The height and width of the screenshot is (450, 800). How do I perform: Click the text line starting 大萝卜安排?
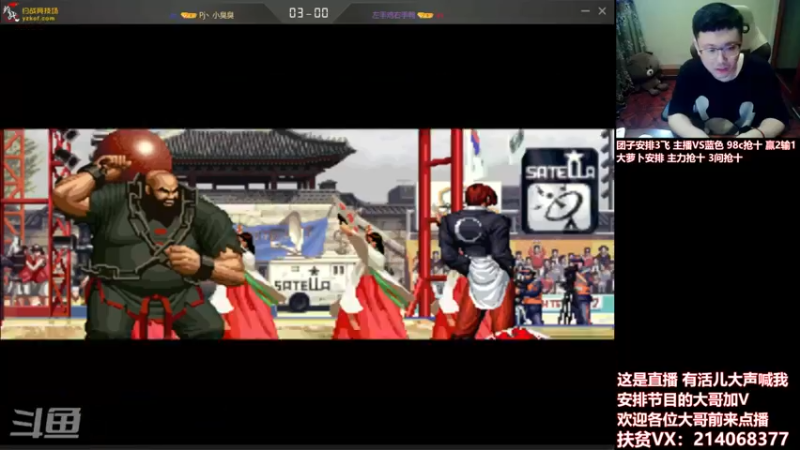pos(679,158)
